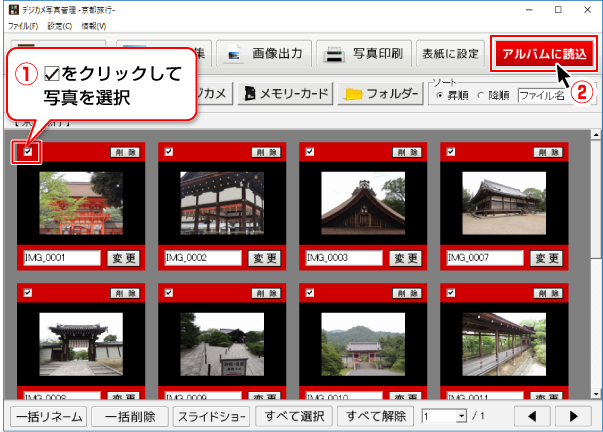This screenshot has width=603, height=432.
Task: Click 削除 on IMG_0002 card
Action: coord(266,152)
